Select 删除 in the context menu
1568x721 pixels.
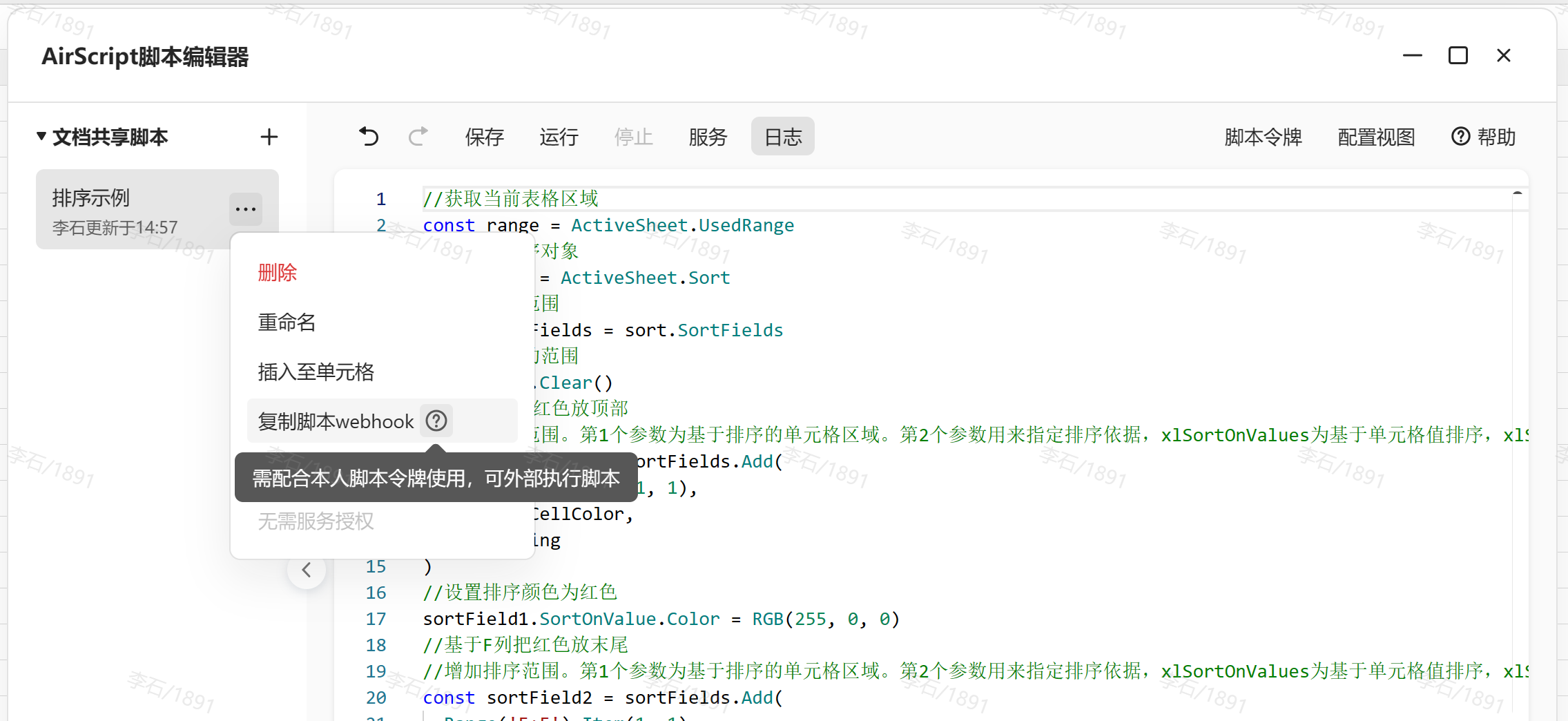tap(278, 273)
